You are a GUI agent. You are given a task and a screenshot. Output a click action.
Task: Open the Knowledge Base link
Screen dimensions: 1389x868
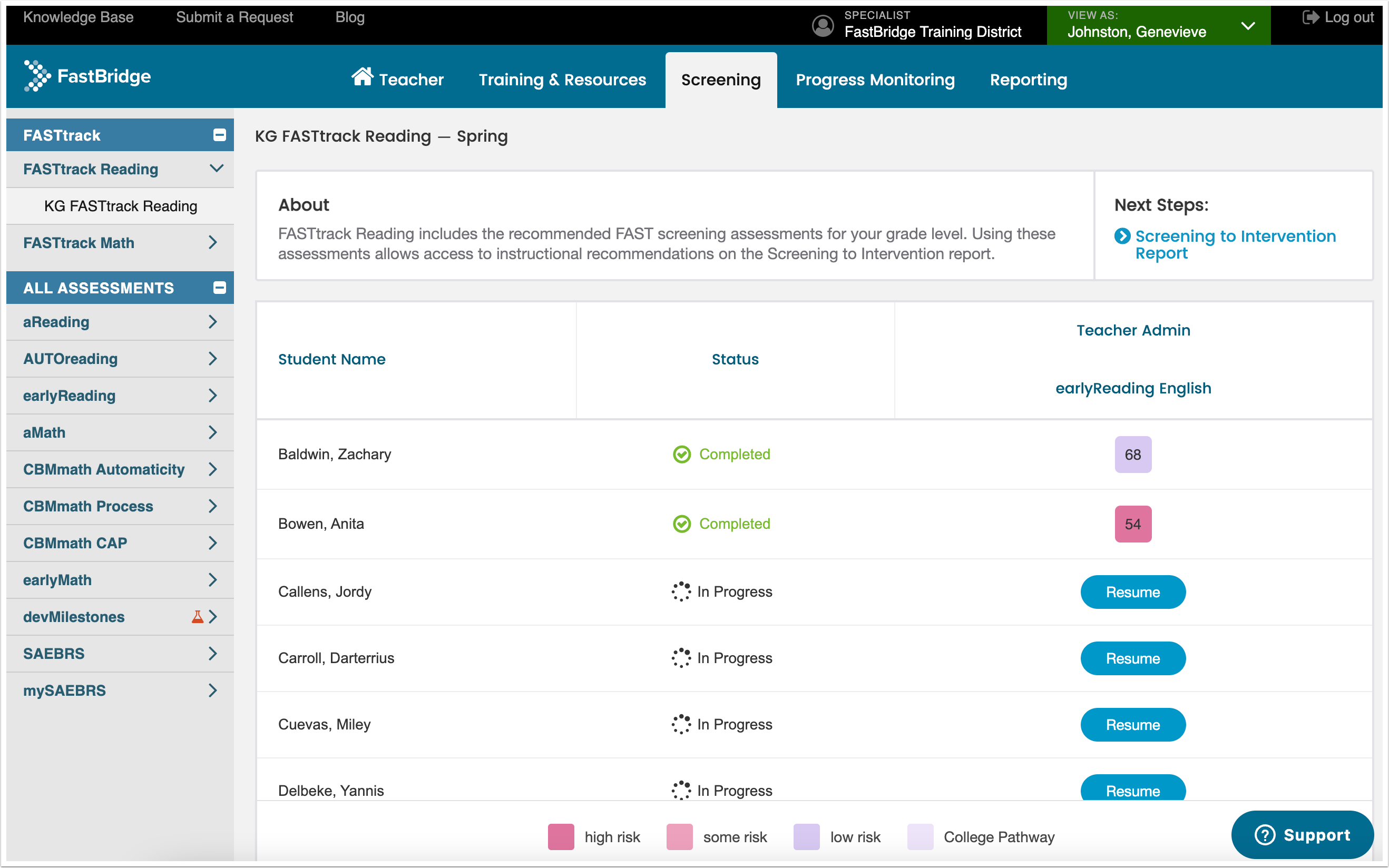coord(78,17)
